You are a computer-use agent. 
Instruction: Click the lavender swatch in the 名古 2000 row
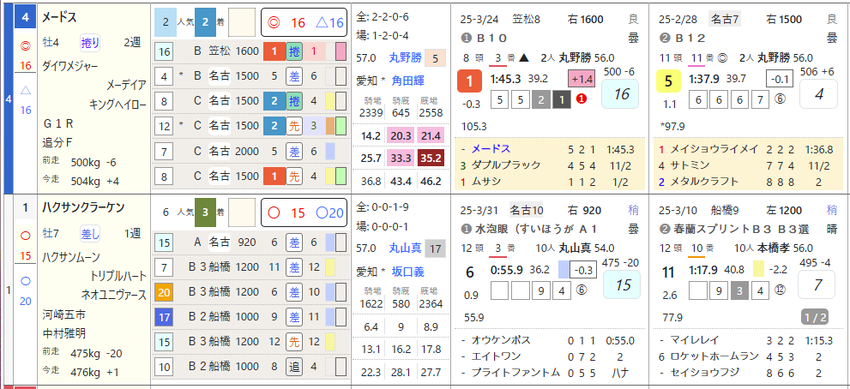point(330,151)
